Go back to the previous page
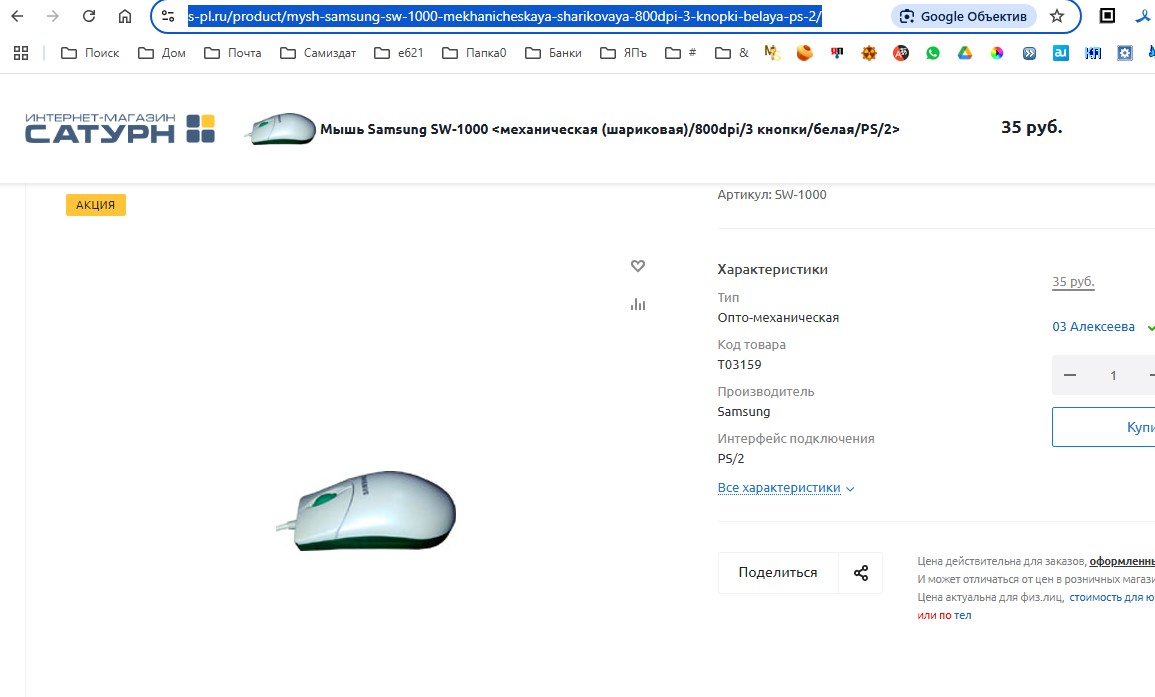 click(18, 15)
